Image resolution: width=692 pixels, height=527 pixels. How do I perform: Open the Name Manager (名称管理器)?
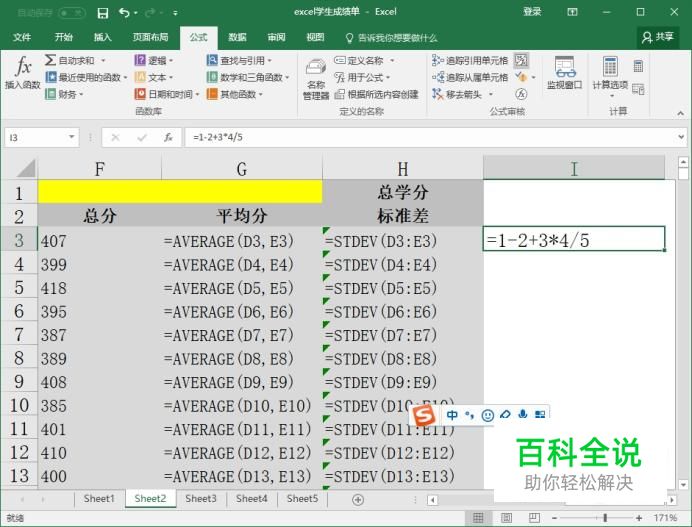316,79
